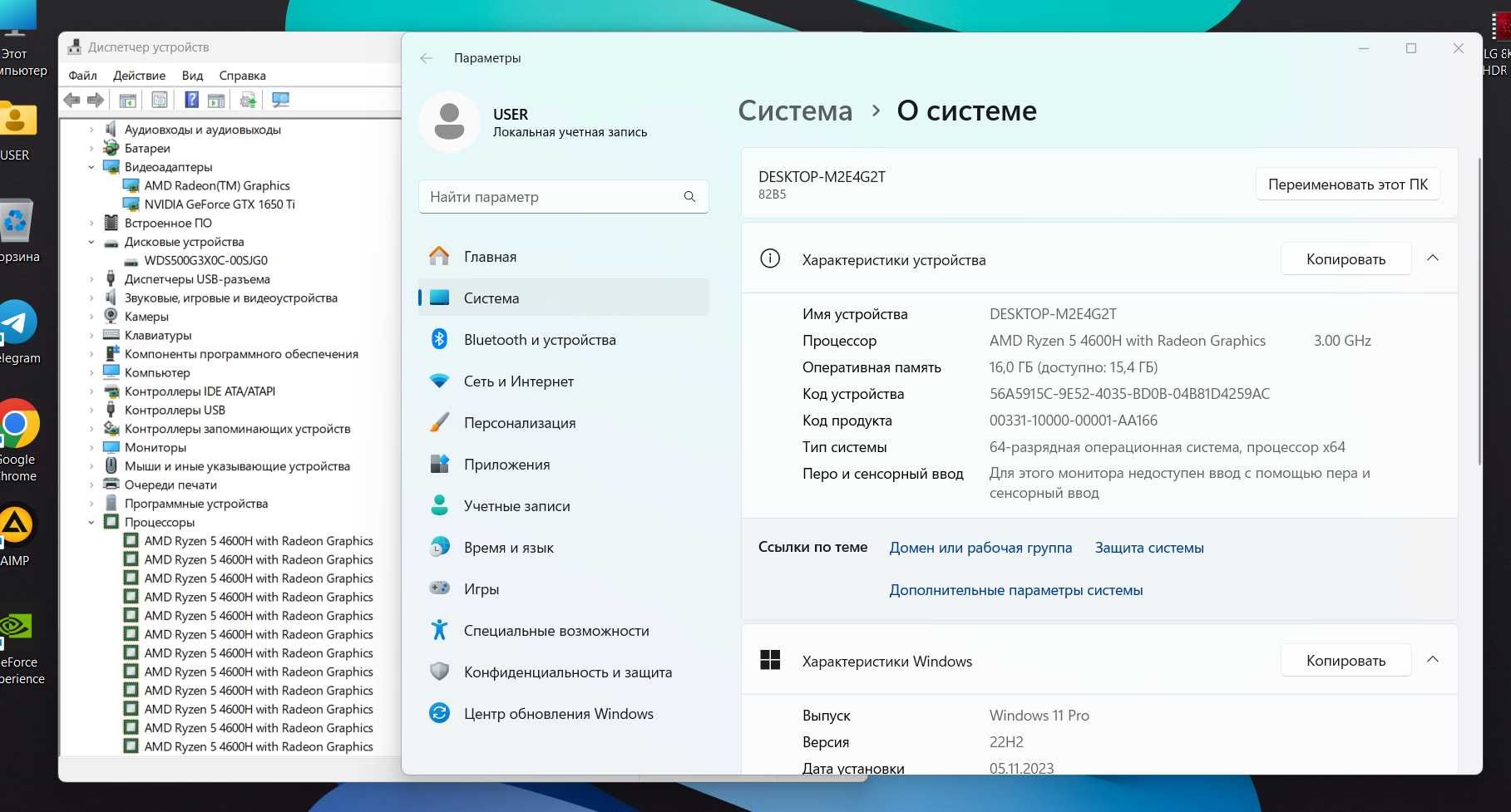Expand the Аудиовходы и аудиовыходы node
This screenshot has width=1511, height=812.
91,130
